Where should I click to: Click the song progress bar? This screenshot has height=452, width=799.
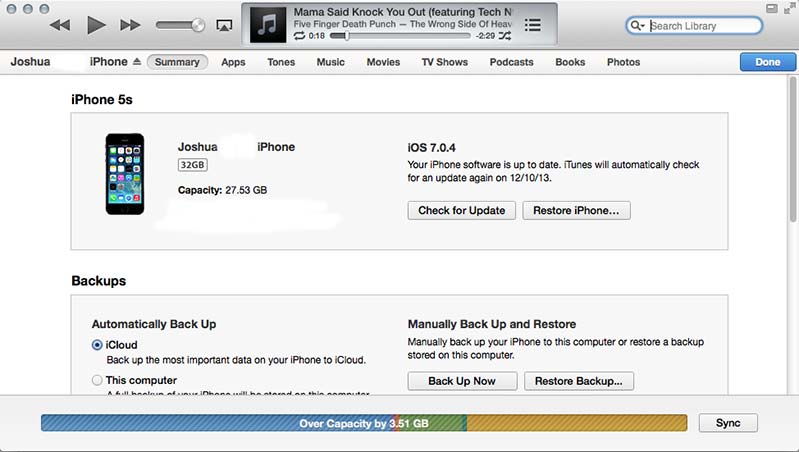[x=400, y=36]
